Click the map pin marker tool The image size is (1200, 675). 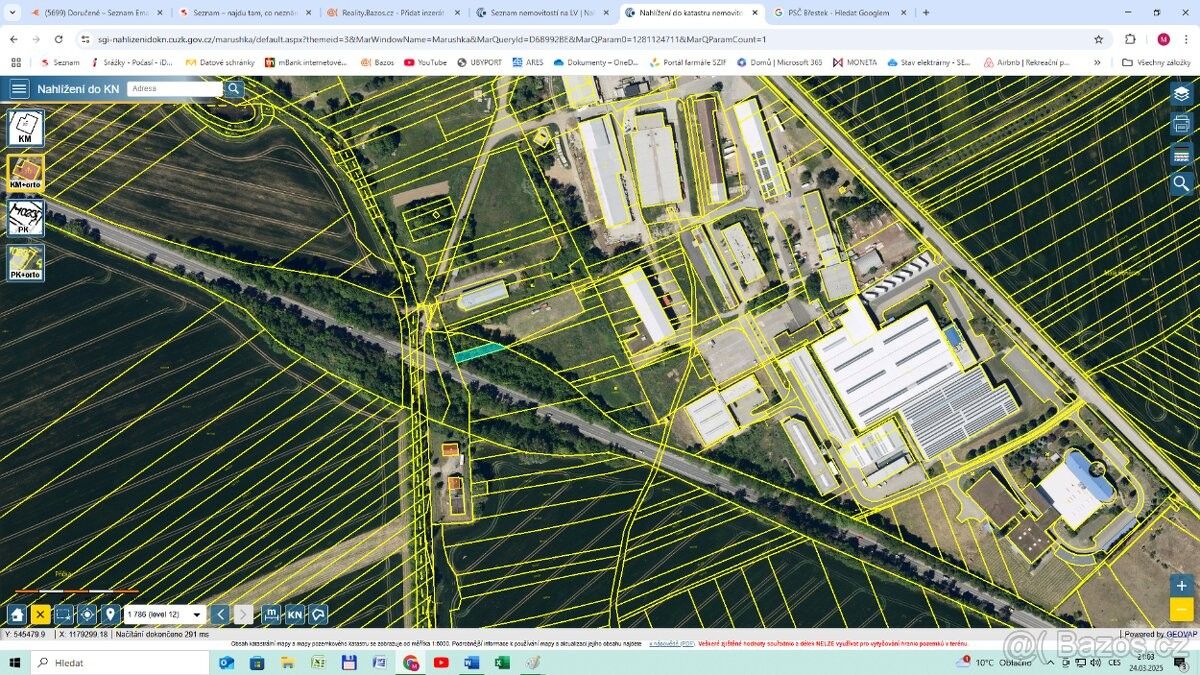110,614
